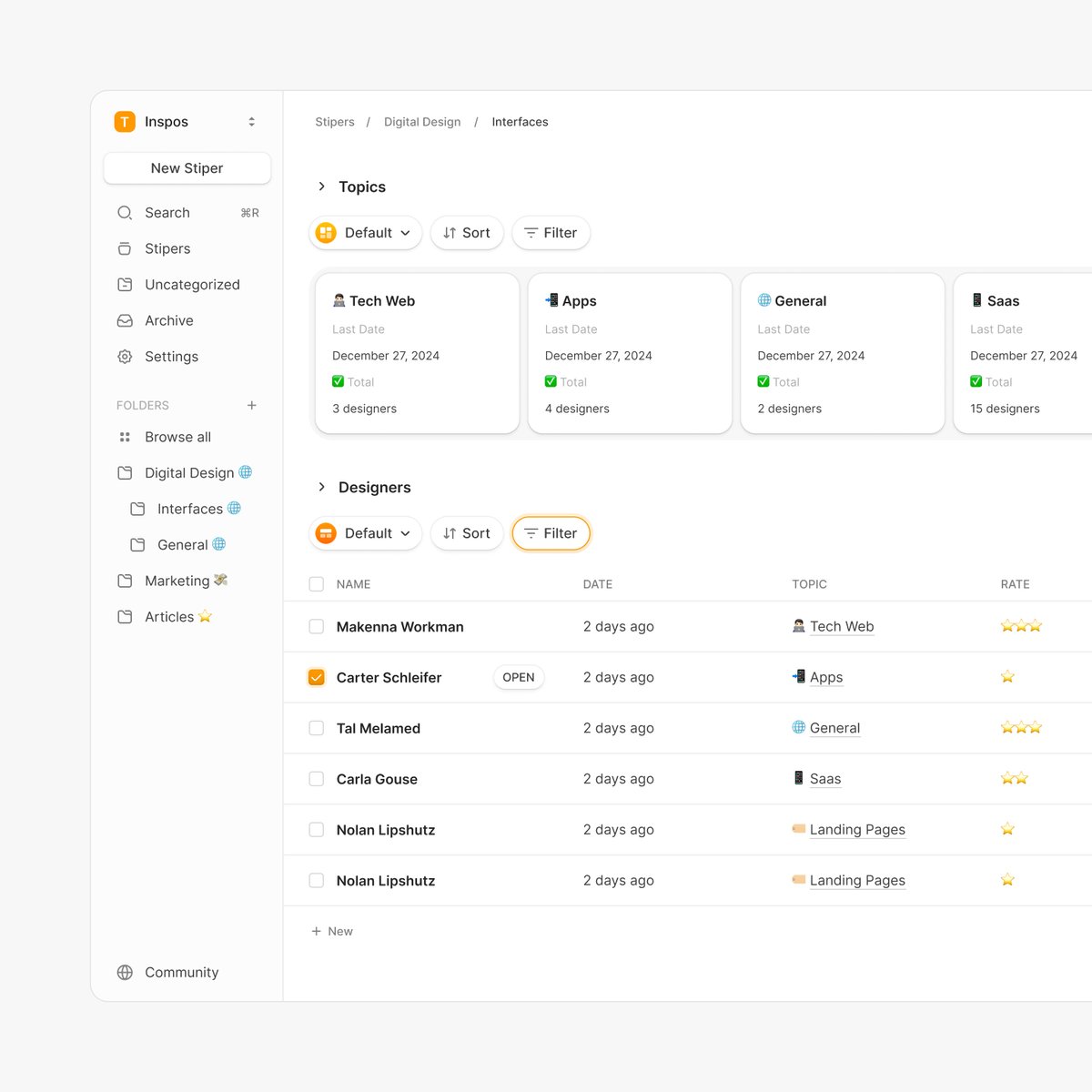
Task: Open the Saas topic card
Action: tap(1023, 354)
